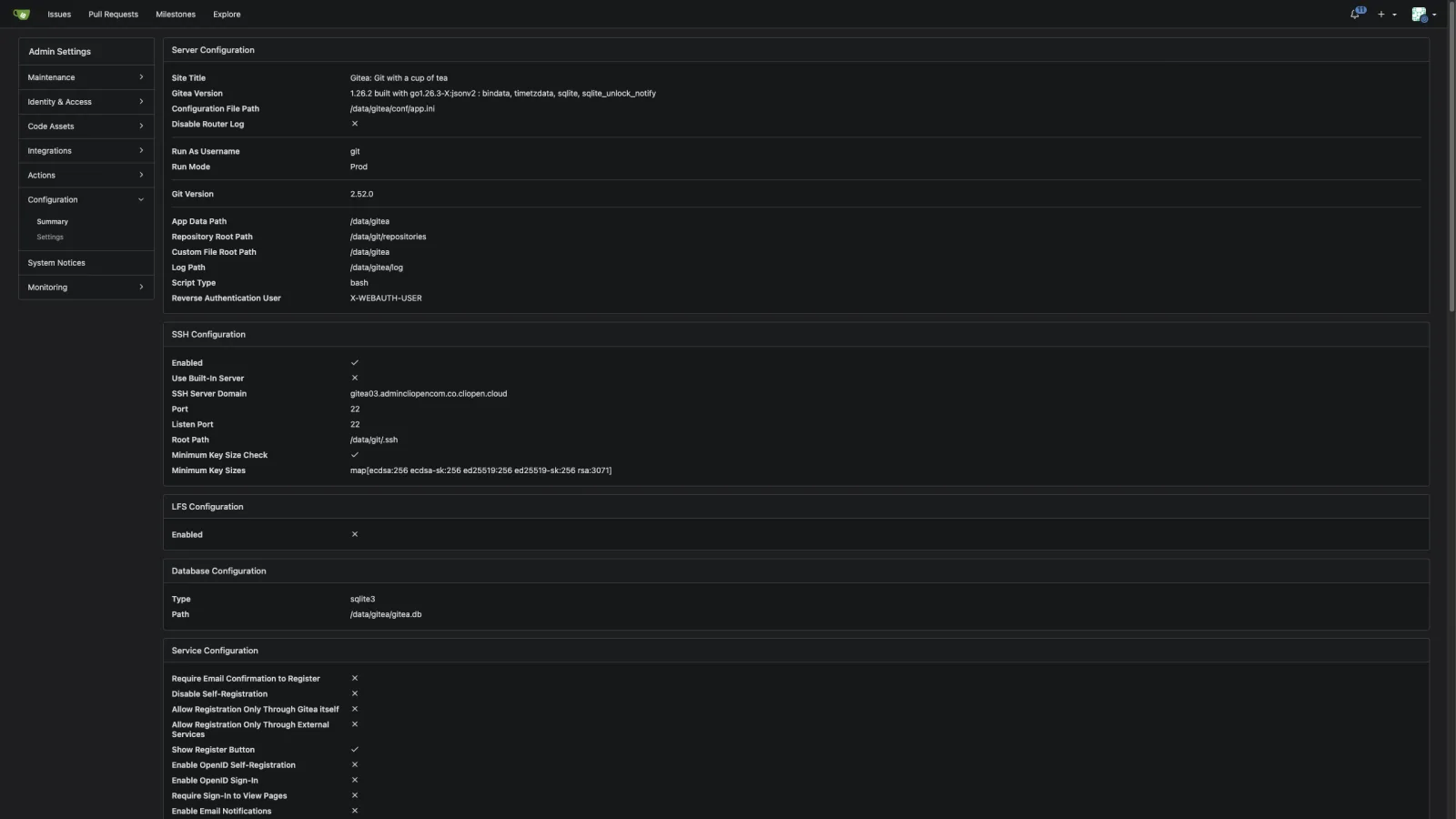Click the database path '/data/gitea/gitea.db'
Viewport: 1456px width, 819px height.
pyautogui.click(x=386, y=615)
